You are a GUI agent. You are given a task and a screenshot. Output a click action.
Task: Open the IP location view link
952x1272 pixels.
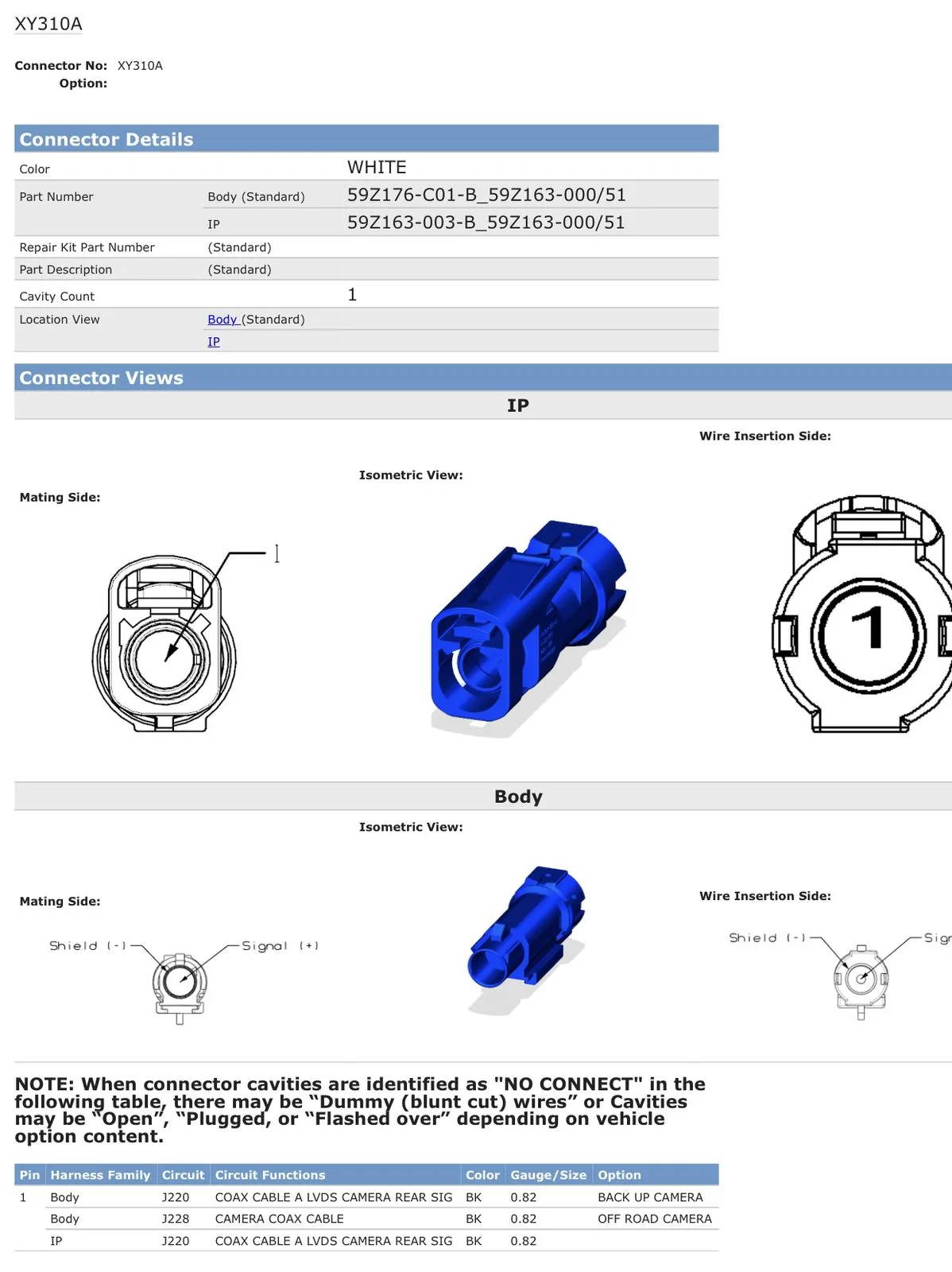[214, 342]
